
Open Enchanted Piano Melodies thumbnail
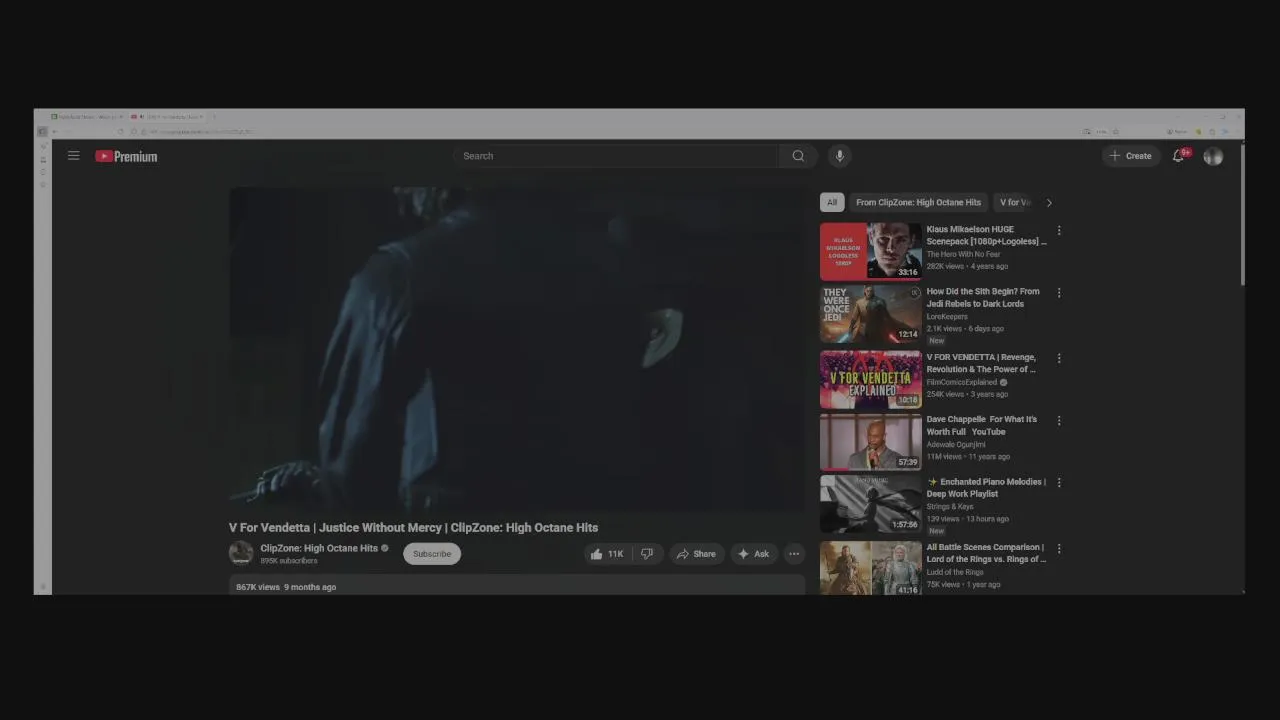[871, 504]
